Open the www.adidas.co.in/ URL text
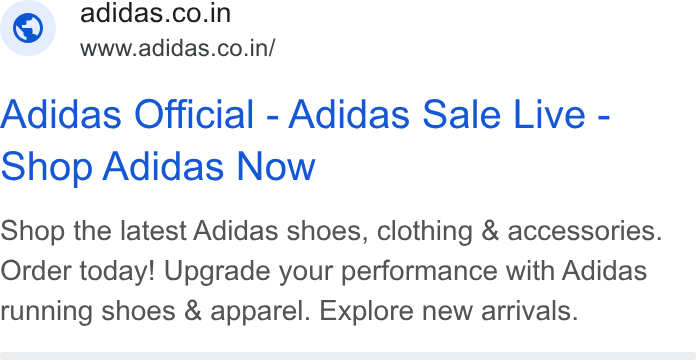696x360 pixels. click(178, 48)
